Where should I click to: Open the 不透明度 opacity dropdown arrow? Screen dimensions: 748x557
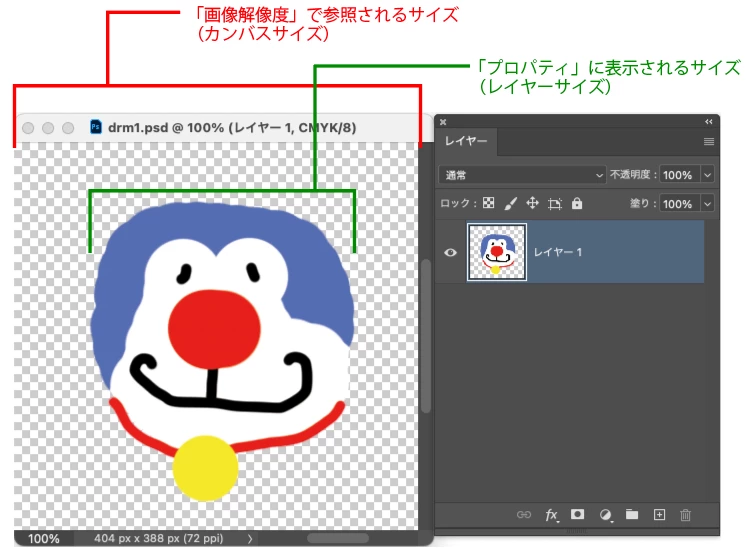tap(707, 175)
